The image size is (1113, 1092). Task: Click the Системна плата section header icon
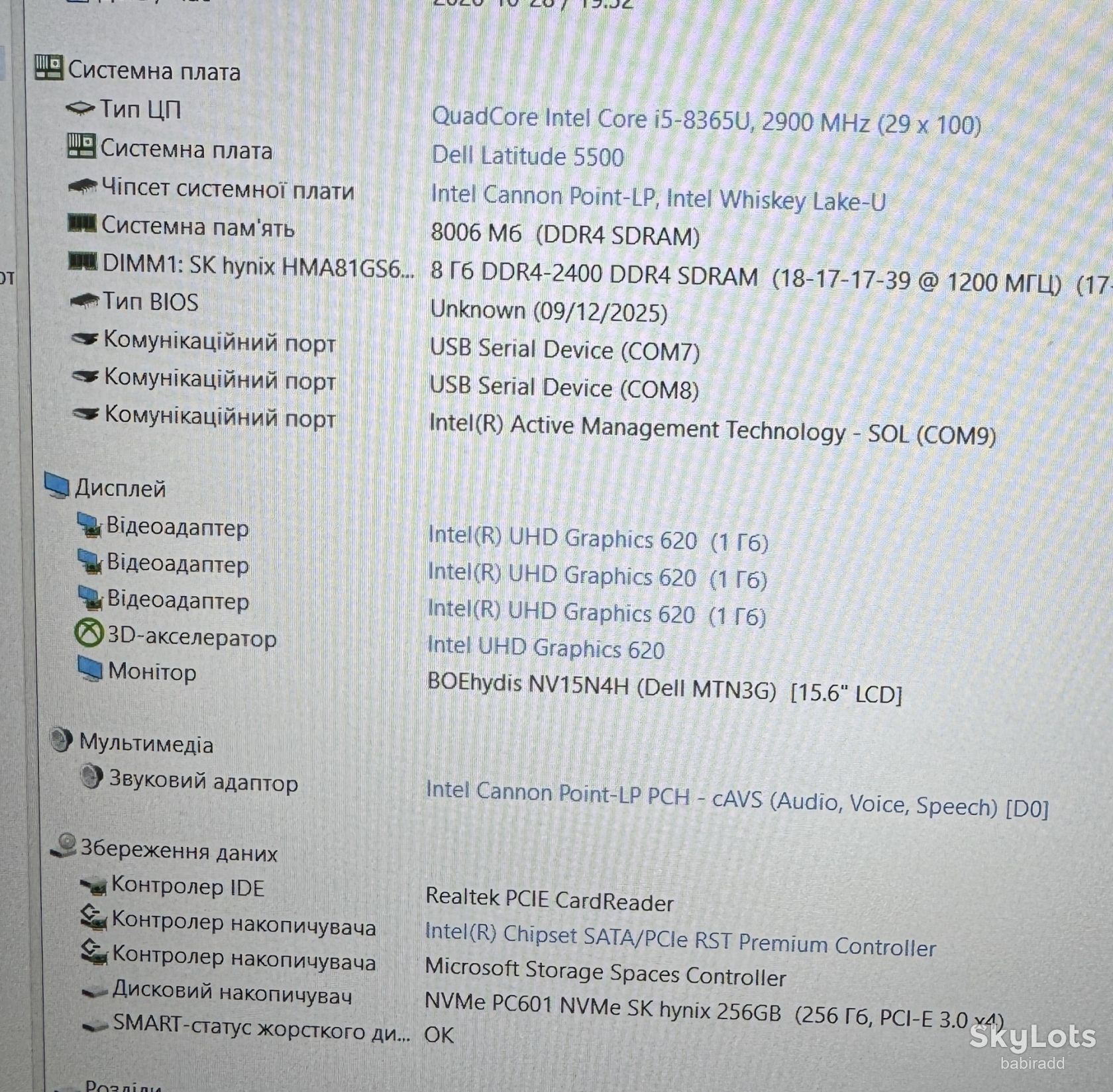[x=48, y=68]
